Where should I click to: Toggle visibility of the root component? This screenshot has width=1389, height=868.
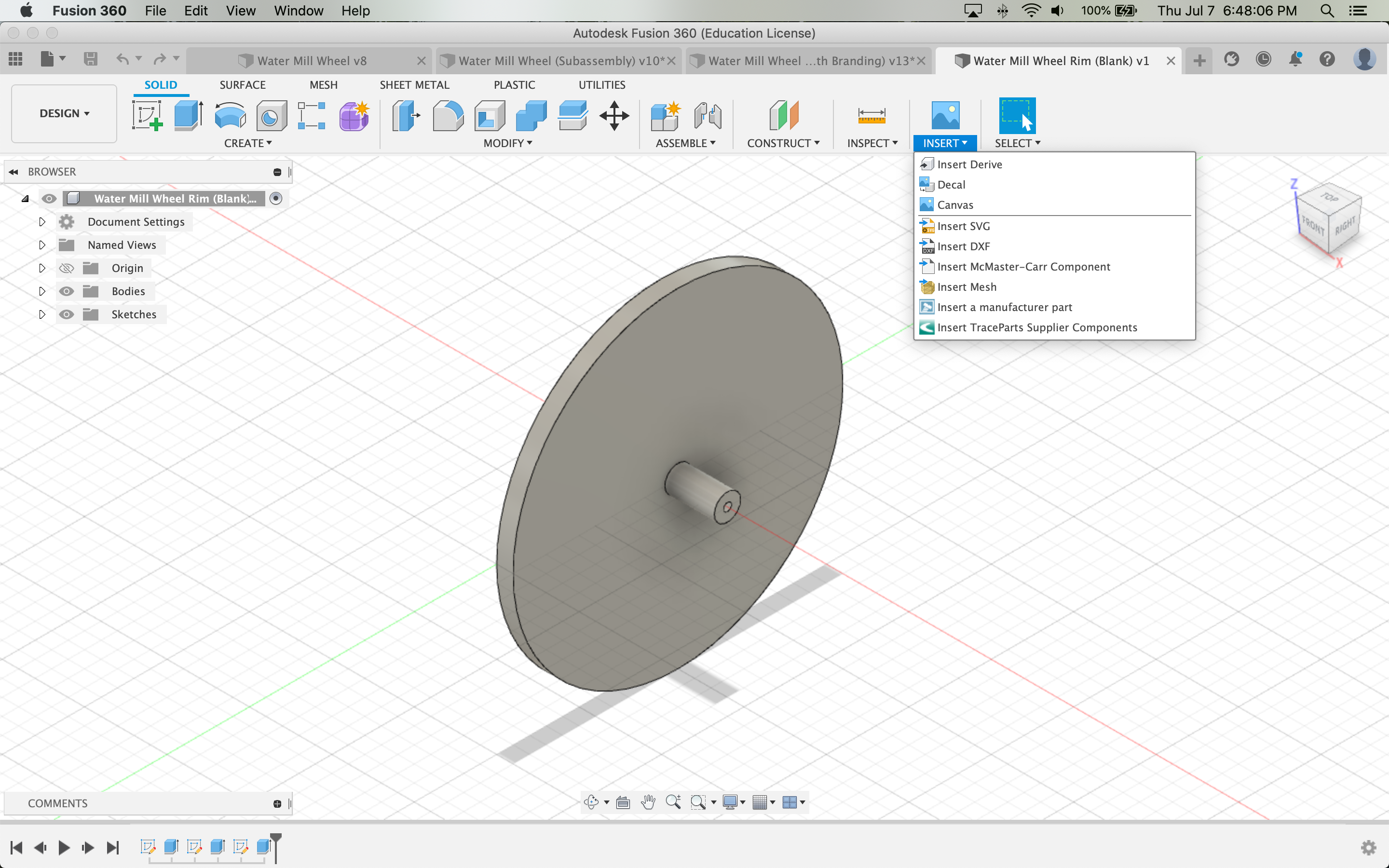pyautogui.click(x=49, y=199)
